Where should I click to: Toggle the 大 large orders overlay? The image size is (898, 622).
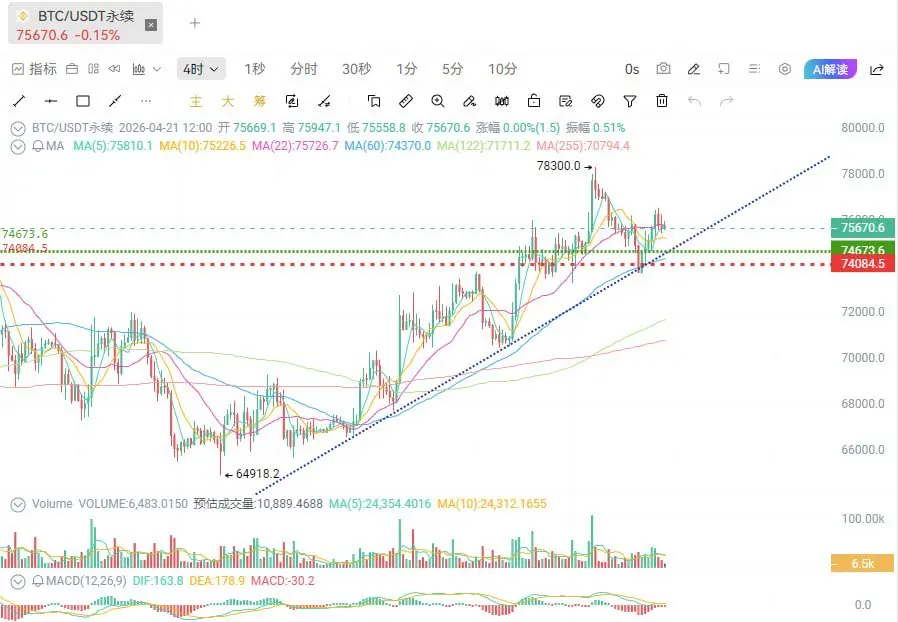(x=227, y=101)
